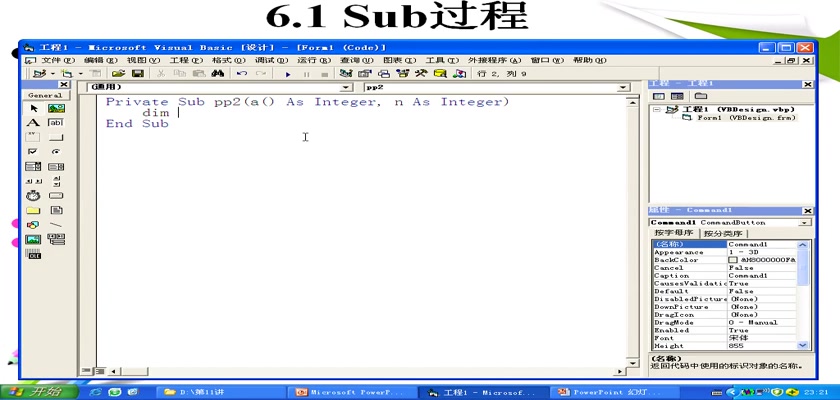Screen dimensions: 840x400
Task: Switch to Procedure View at code bottom
Action: (x=85, y=371)
